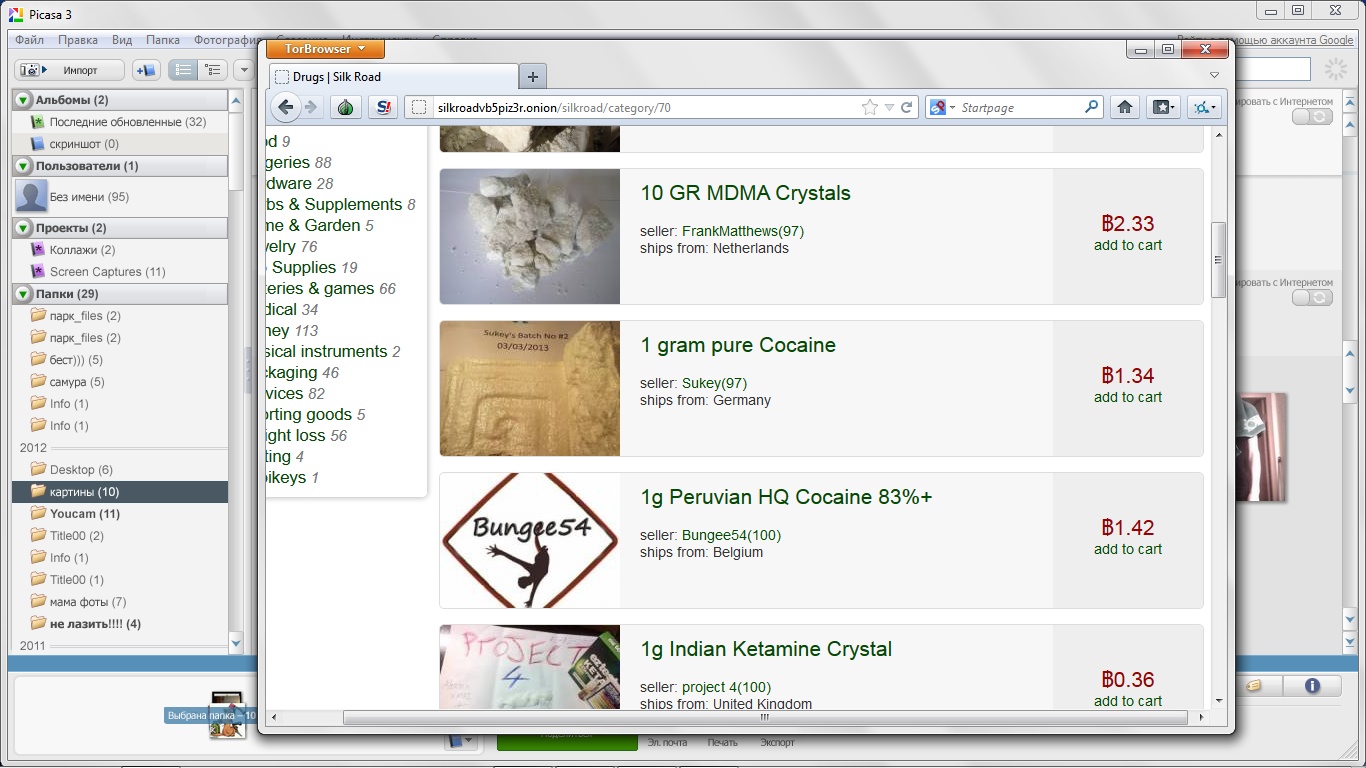
Task: Open the Picasa folder view options dropdown
Action: pyautogui.click(x=243, y=70)
